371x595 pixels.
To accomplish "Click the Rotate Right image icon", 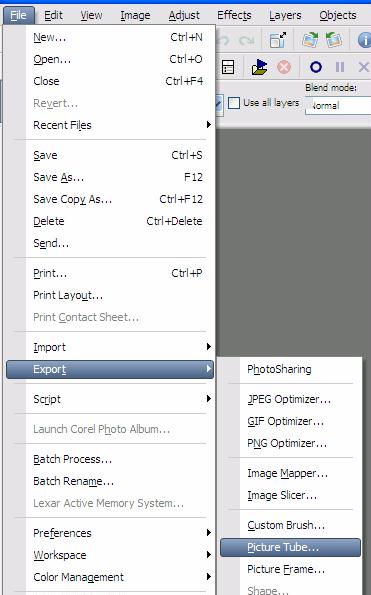I will (x=310, y=39).
